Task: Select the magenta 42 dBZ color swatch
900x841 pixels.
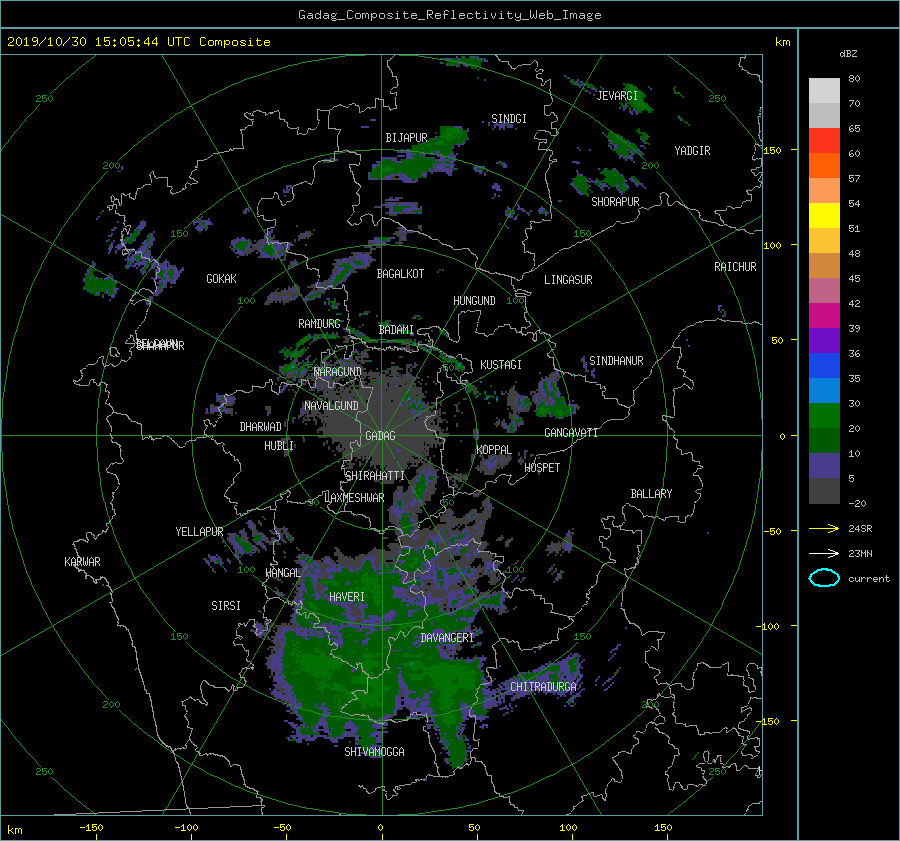Action: 824,315
